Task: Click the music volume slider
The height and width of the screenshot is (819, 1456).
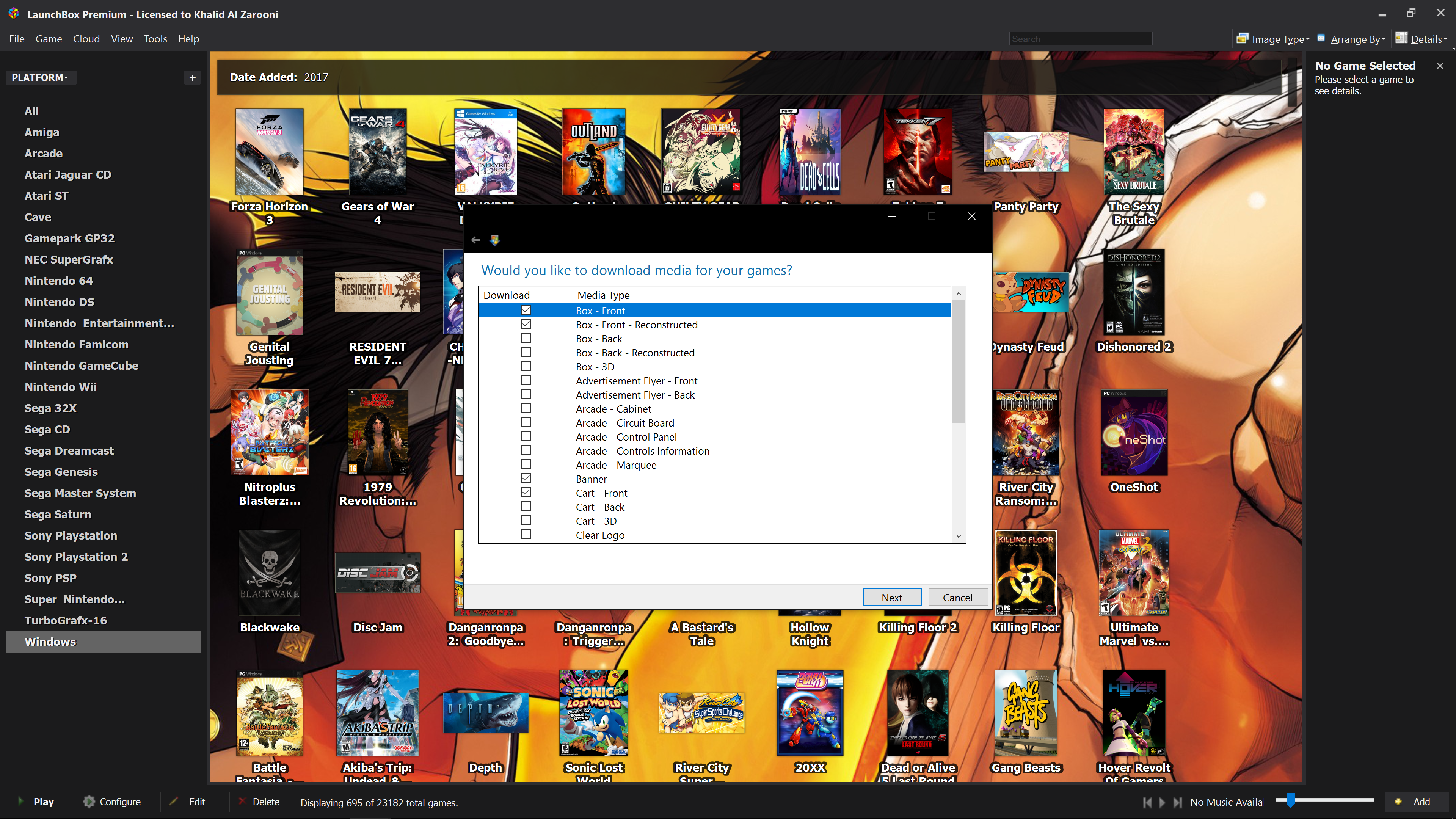Action: (1324, 800)
